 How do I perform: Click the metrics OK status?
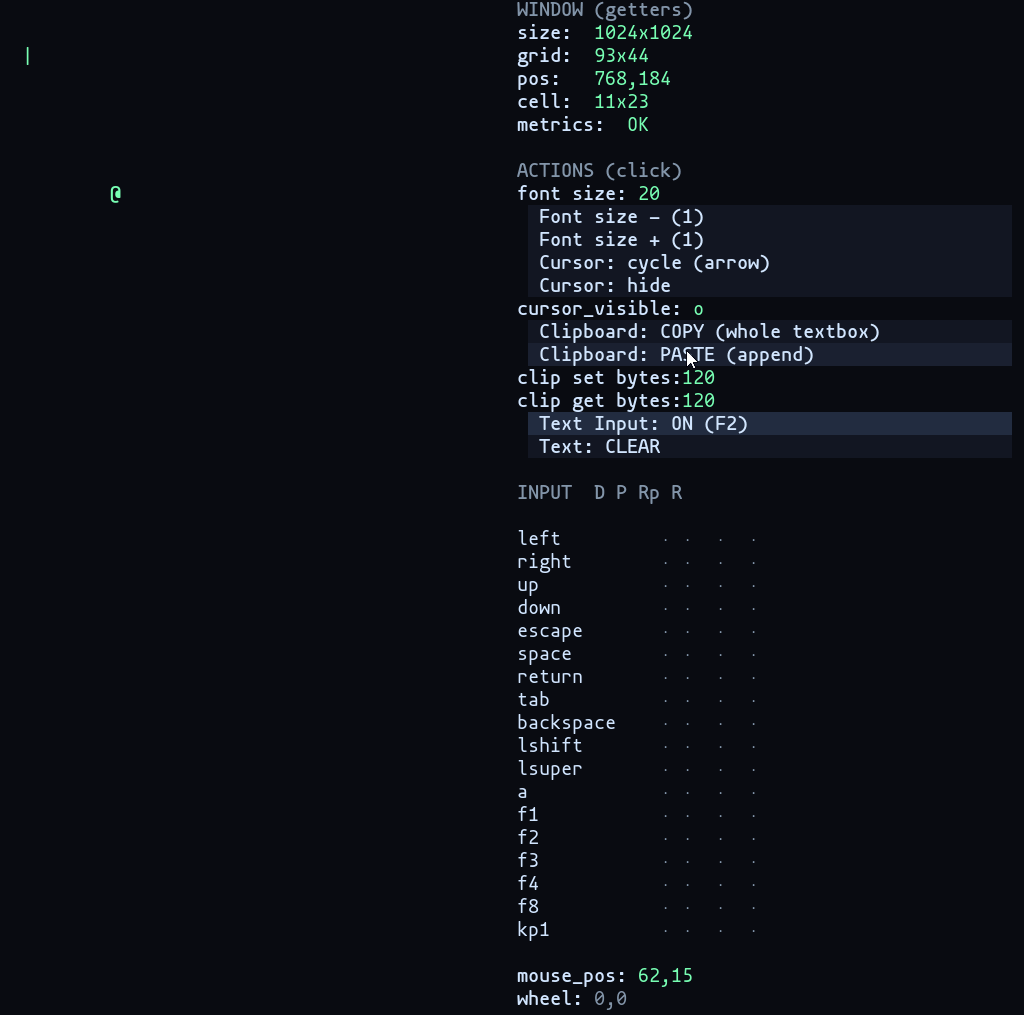pos(637,125)
